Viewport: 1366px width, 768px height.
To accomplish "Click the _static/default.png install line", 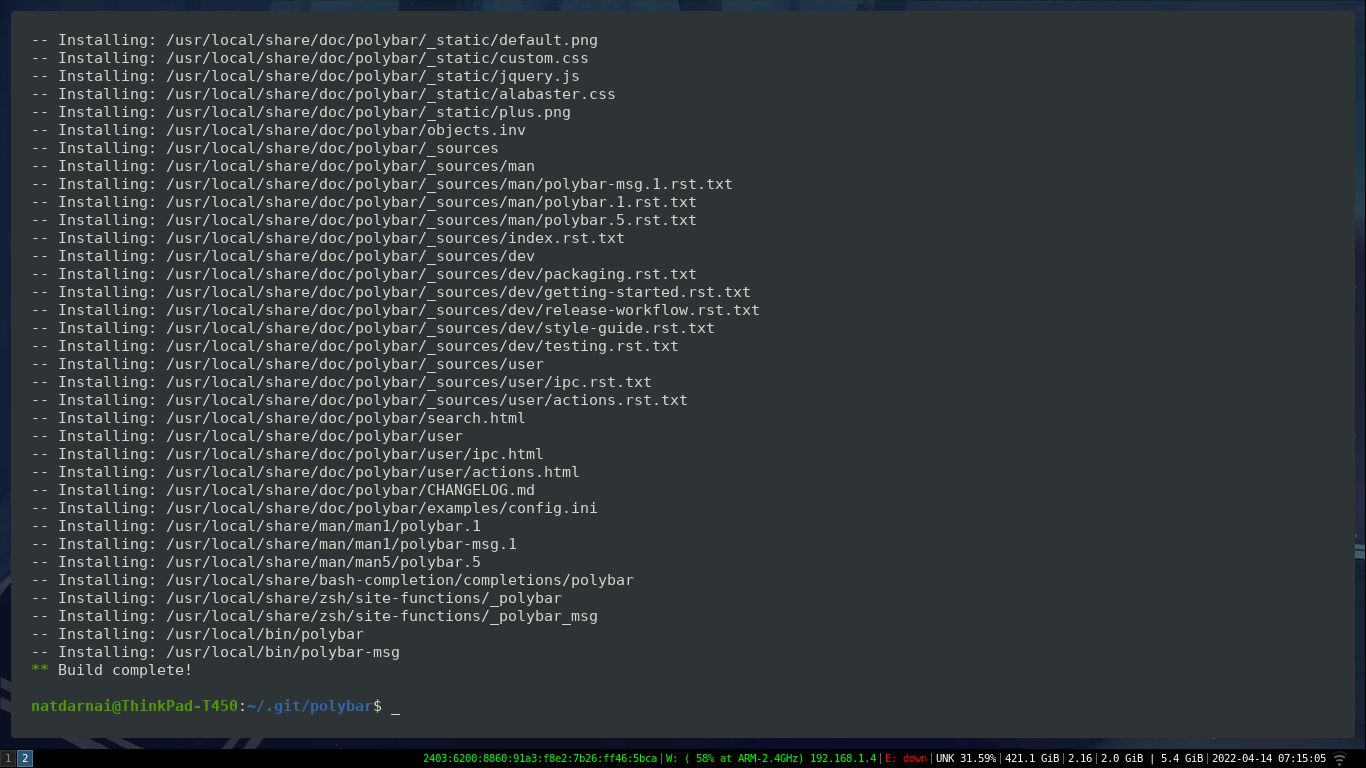I will (x=314, y=40).
